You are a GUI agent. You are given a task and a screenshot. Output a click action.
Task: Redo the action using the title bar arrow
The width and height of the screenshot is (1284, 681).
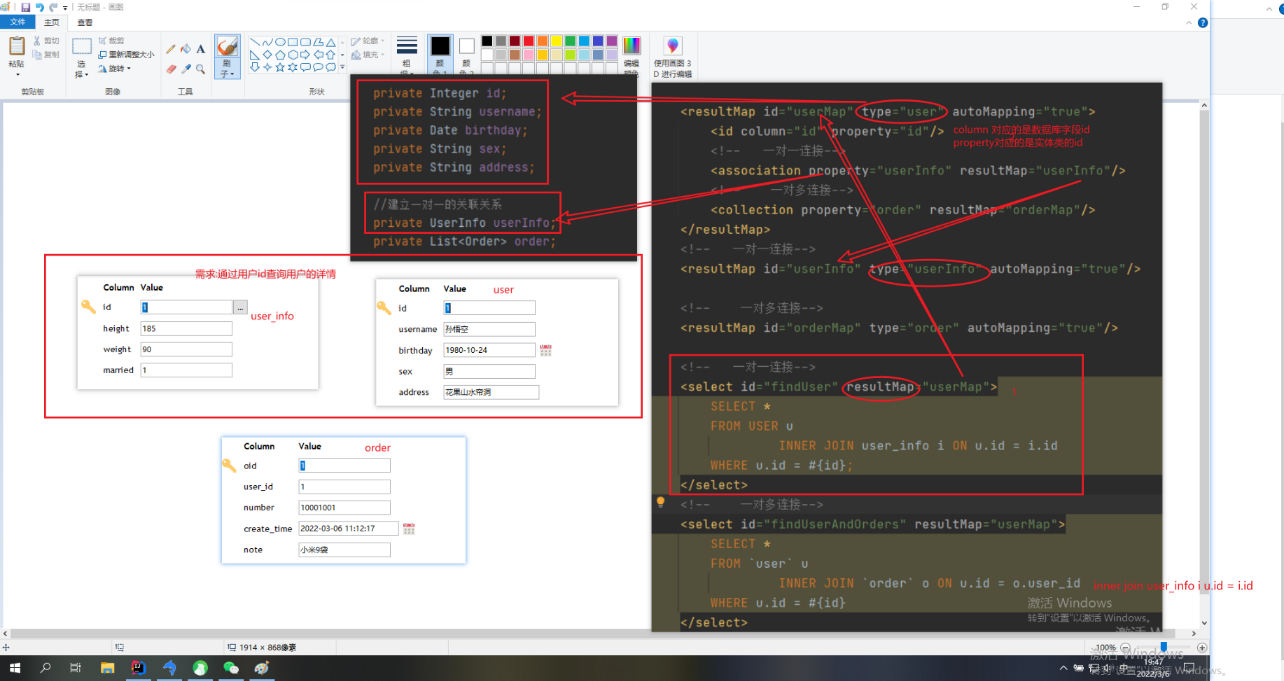coord(52,7)
